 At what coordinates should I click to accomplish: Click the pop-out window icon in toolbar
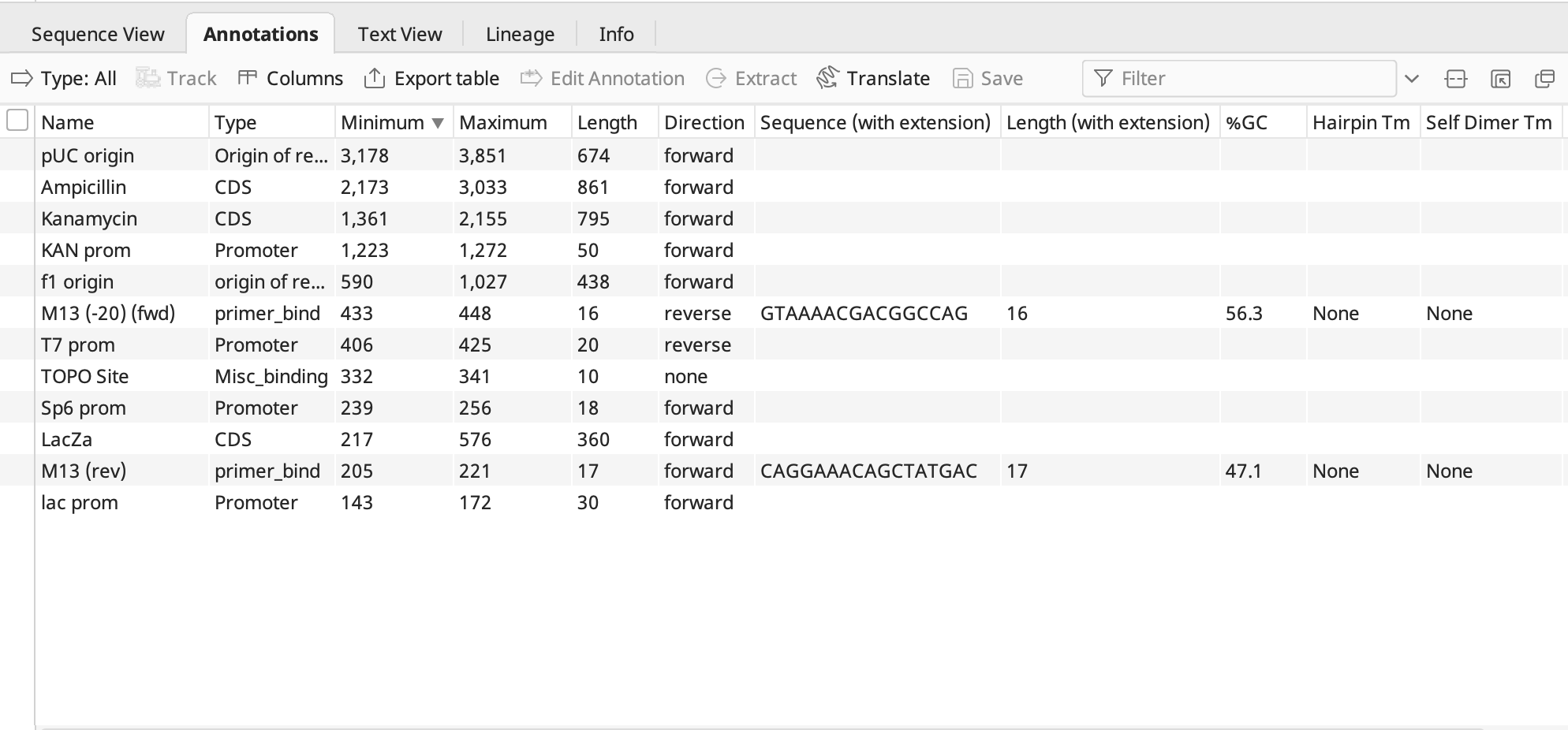pos(1500,79)
